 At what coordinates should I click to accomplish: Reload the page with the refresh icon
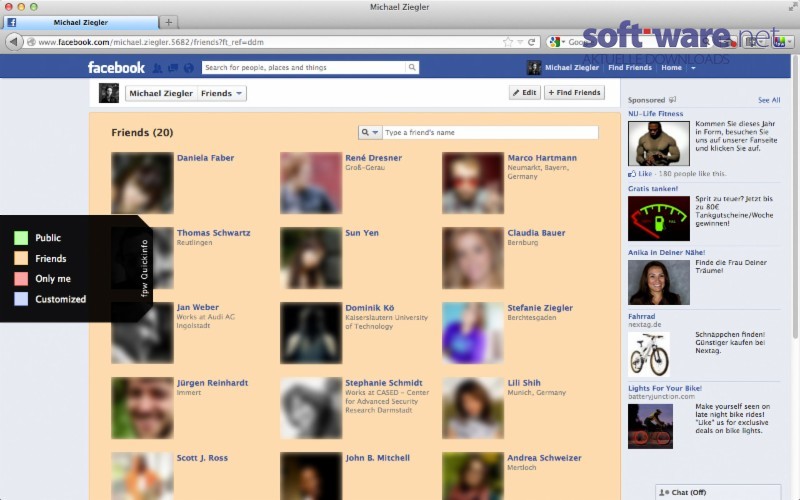coord(531,42)
